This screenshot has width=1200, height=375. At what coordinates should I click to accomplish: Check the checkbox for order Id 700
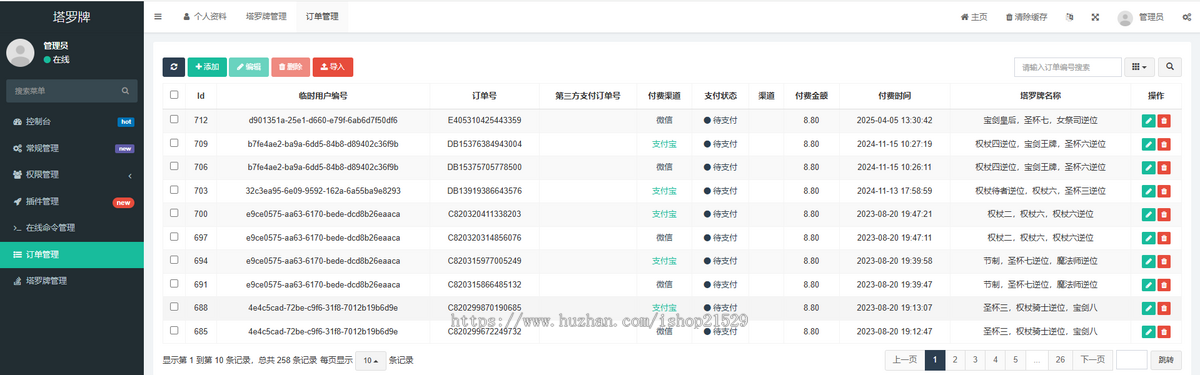(174, 214)
